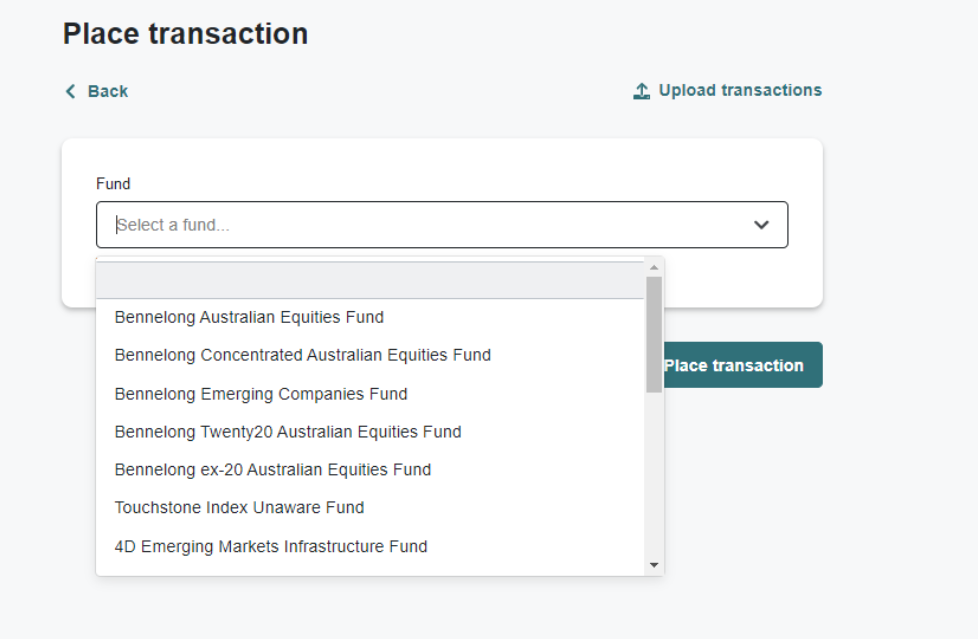The image size is (978, 639).
Task: Click the fund list scrollbar thumb
Action: click(654, 332)
